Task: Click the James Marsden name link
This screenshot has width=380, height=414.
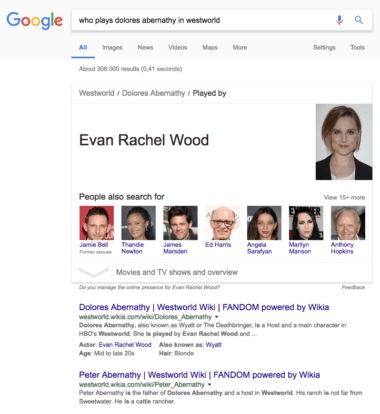Action: (175, 248)
